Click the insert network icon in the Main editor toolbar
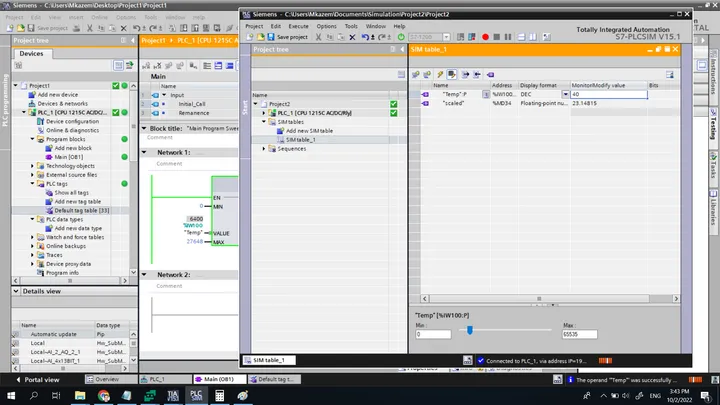Viewport: 720px width, 405px height. 146,66
